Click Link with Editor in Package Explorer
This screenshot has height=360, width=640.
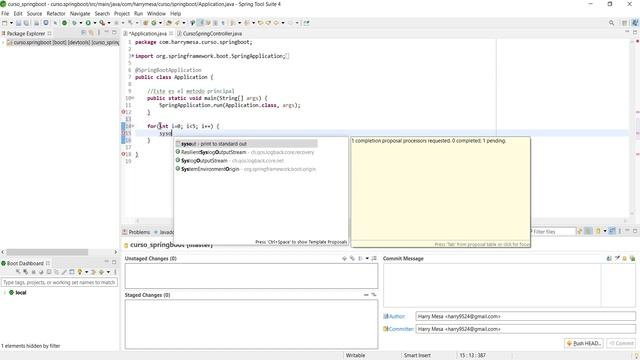pos(91,33)
